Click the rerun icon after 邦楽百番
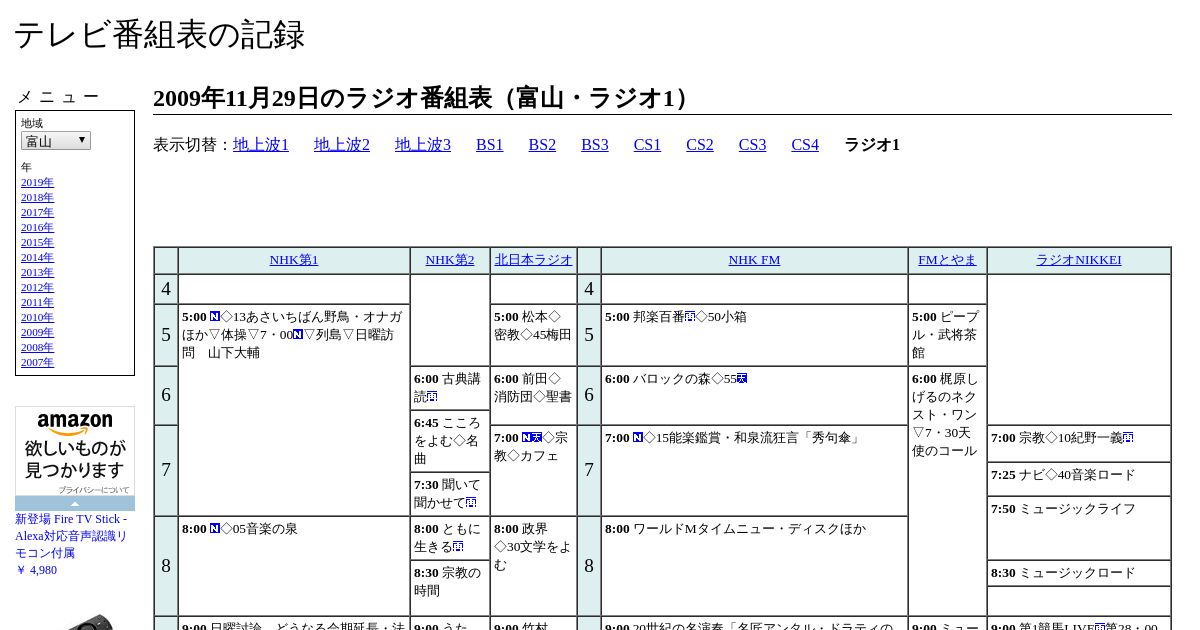Screen dimensions: 1200x630 point(690,317)
